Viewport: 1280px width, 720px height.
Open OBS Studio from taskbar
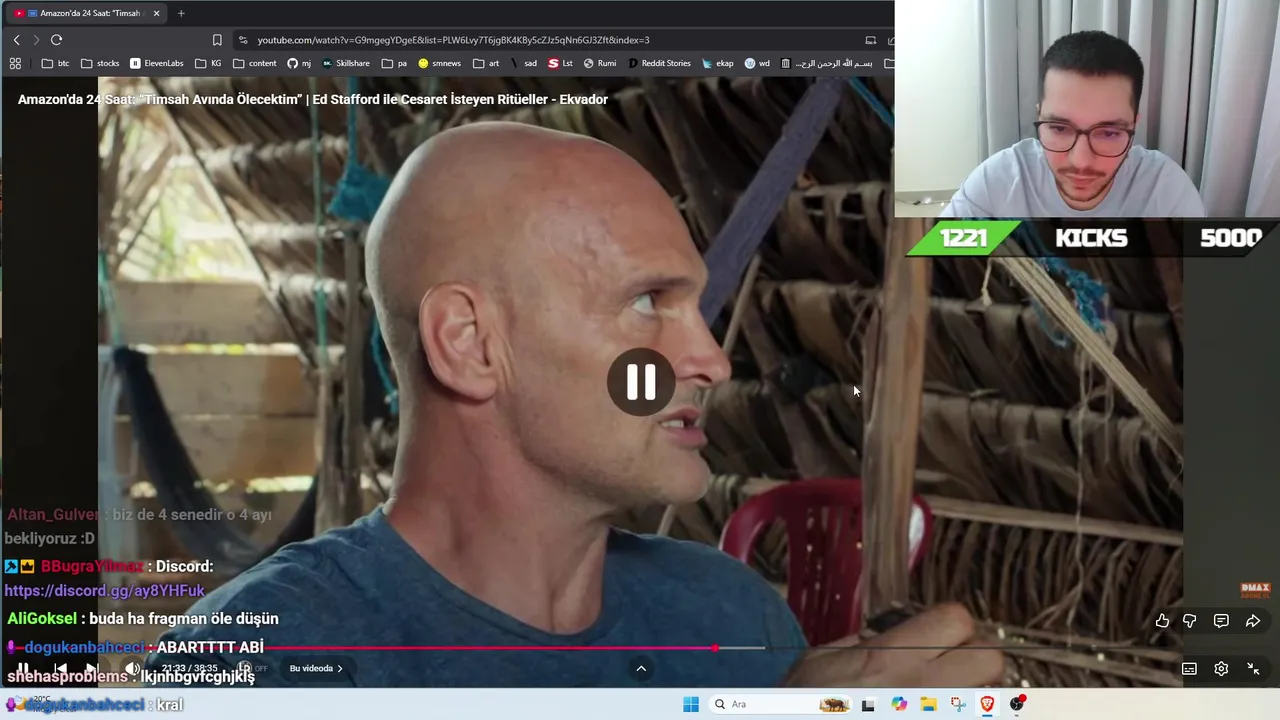click(1017, 704)
